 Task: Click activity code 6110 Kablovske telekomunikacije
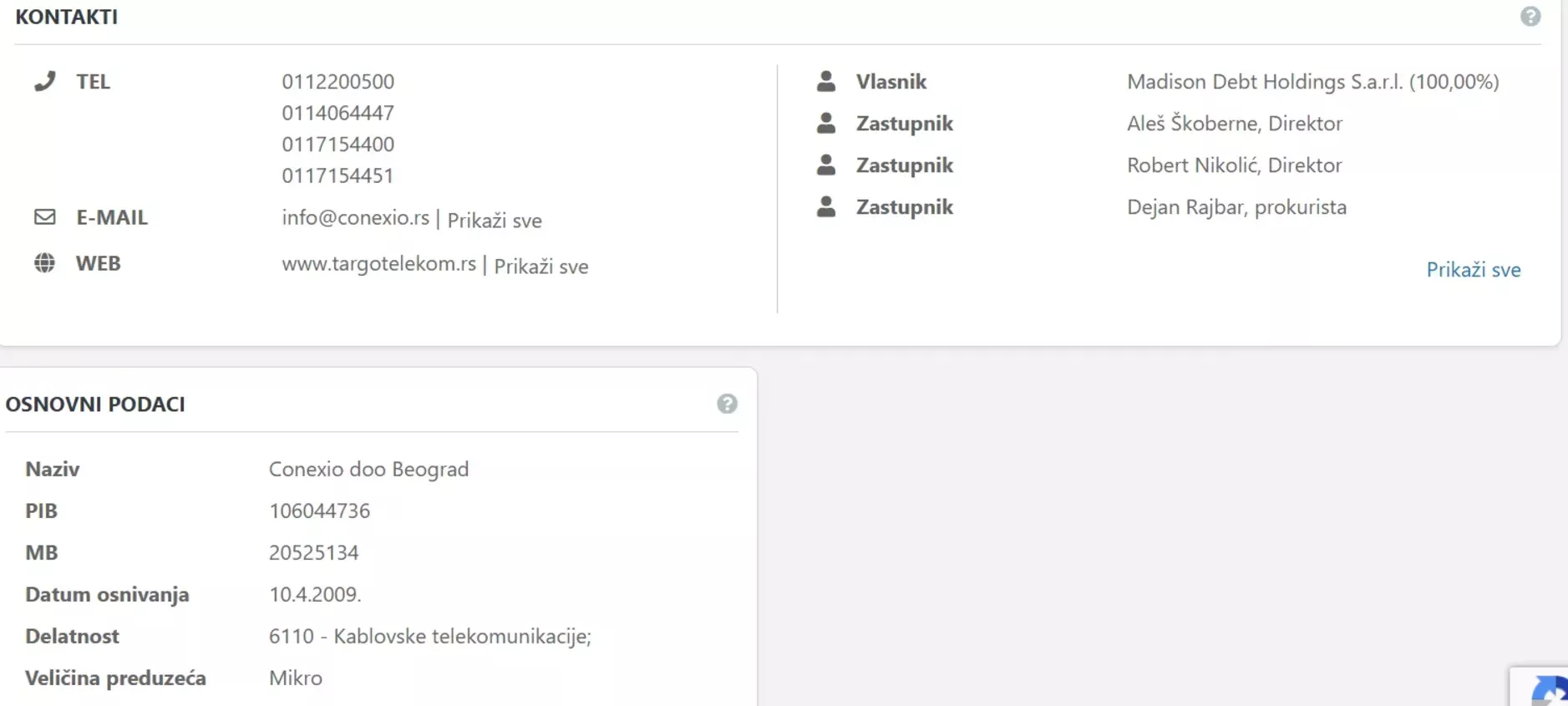point(429,637)
